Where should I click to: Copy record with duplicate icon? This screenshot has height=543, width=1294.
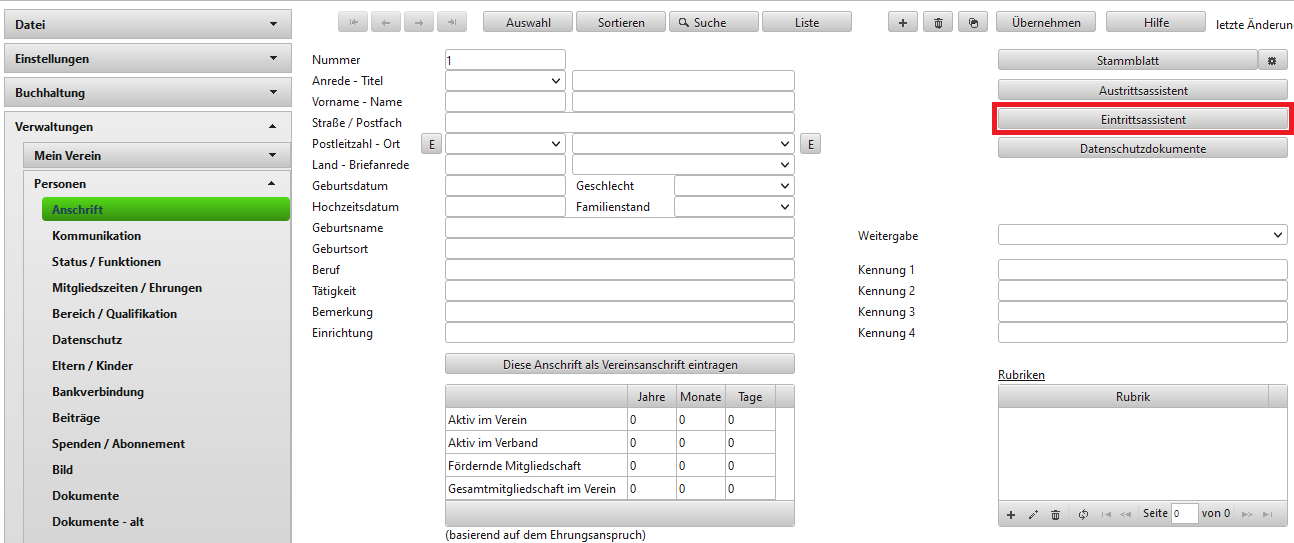tap(973, 22)
